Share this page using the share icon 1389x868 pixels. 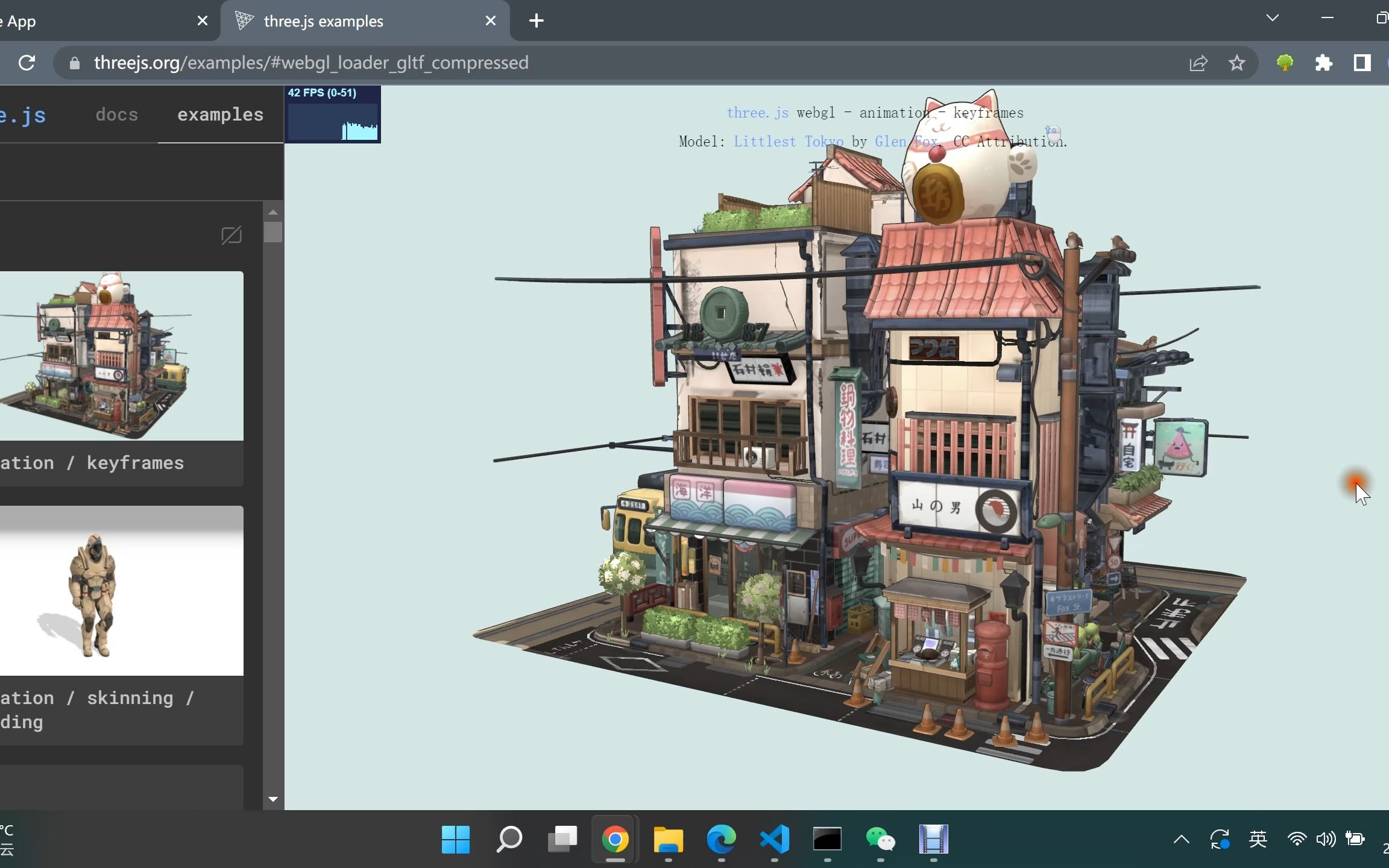[x=1198, y=63]
